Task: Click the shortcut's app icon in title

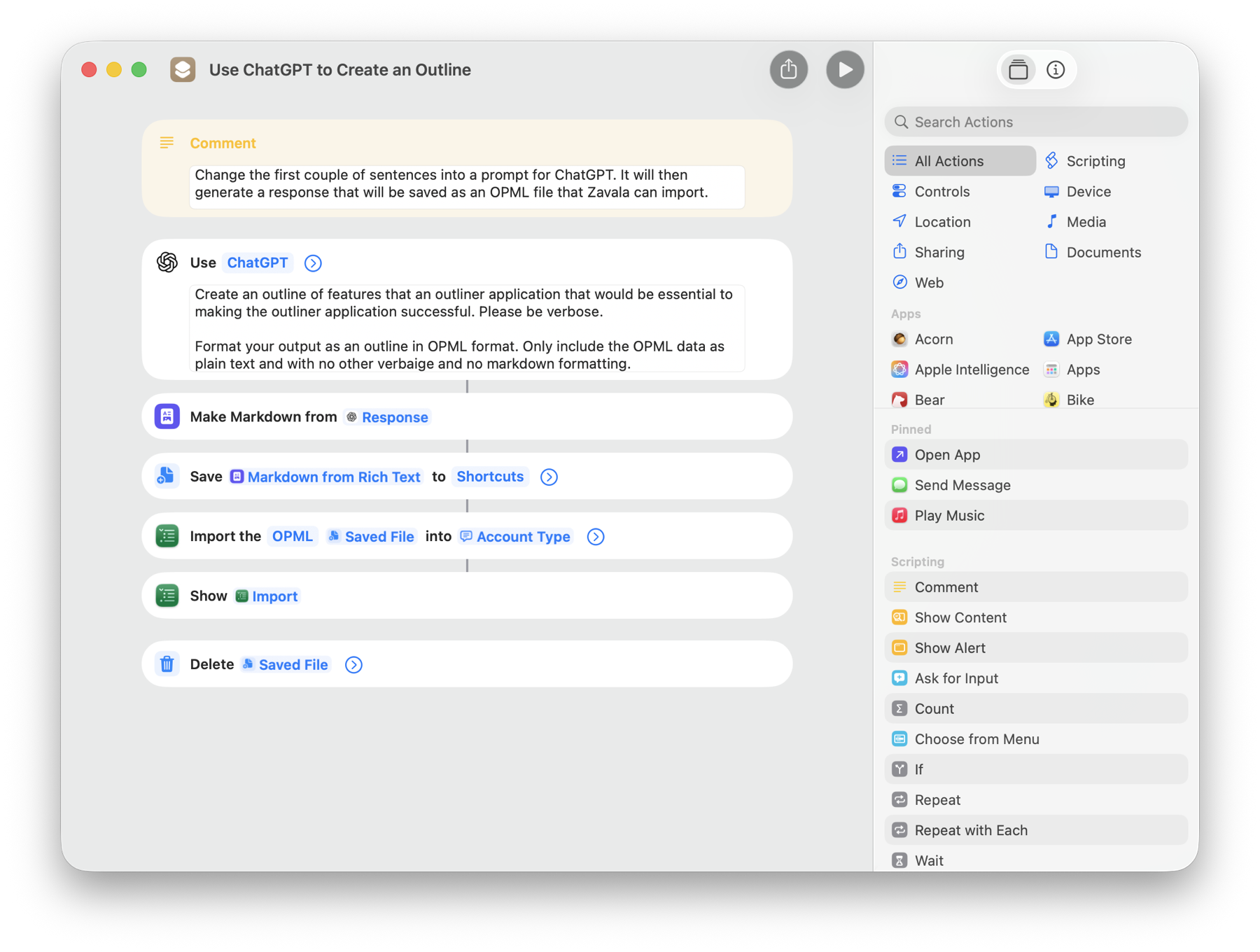Action: click(x=183, y=70)
